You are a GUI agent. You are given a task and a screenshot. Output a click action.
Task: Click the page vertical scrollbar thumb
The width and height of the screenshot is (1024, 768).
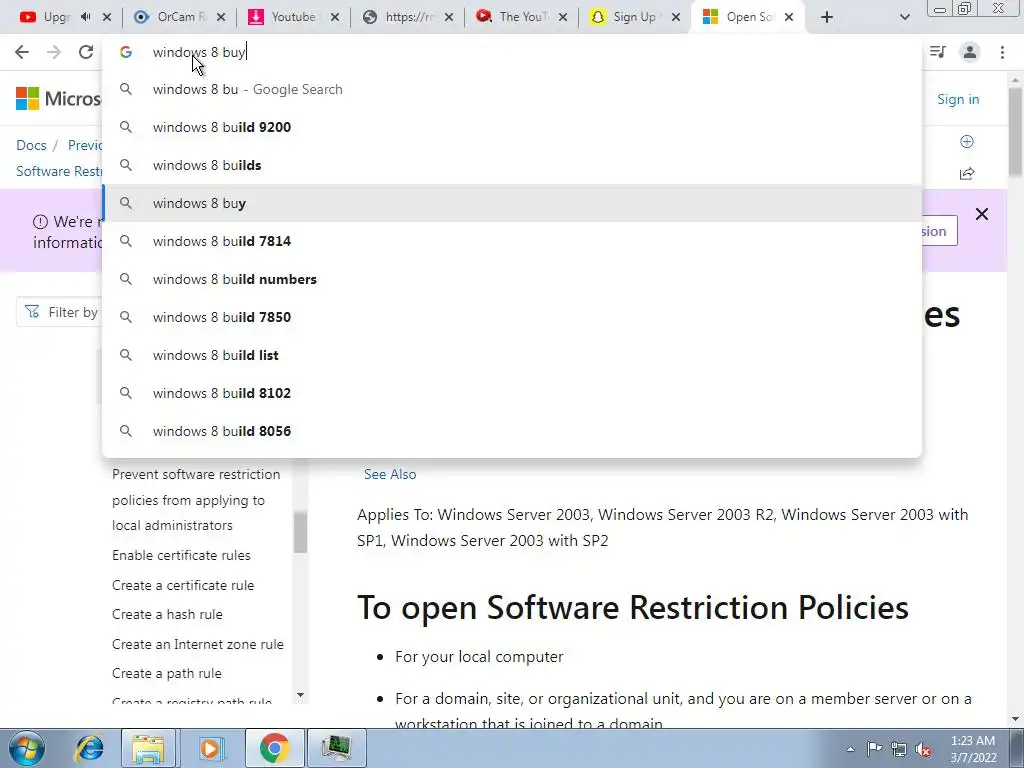pyautogui.click(x=1016, y=131)
